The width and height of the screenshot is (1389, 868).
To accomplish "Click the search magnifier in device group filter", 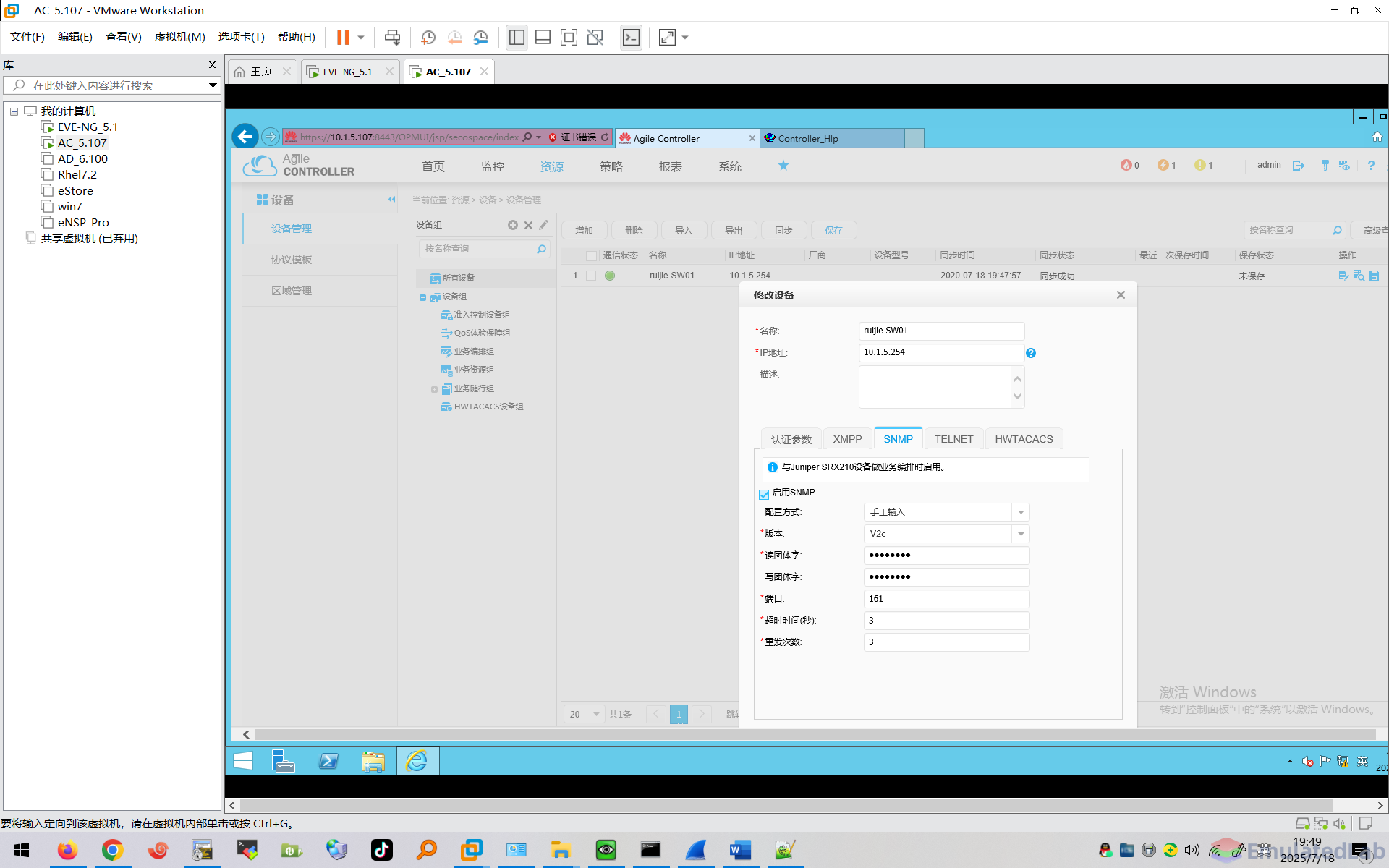I will pyautogui.click(x=541, y=249).
